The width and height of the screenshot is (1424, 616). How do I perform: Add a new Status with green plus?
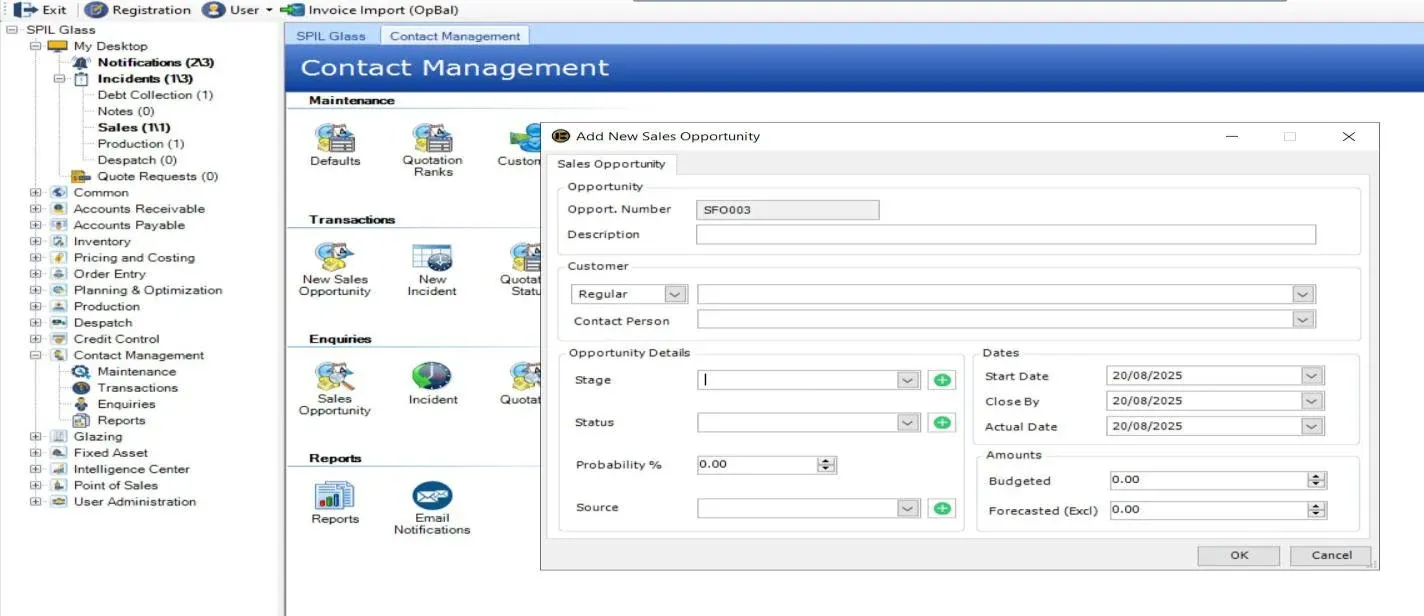[941, 423]
